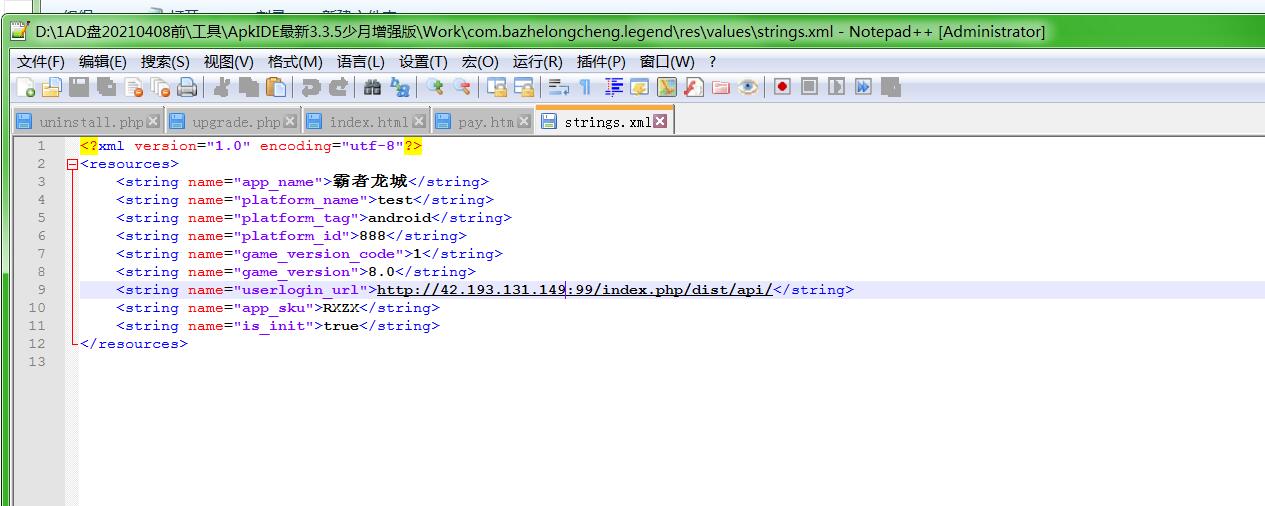
Task: Switch to the upgrade.php tab
Action: click(x=235, y=122)
